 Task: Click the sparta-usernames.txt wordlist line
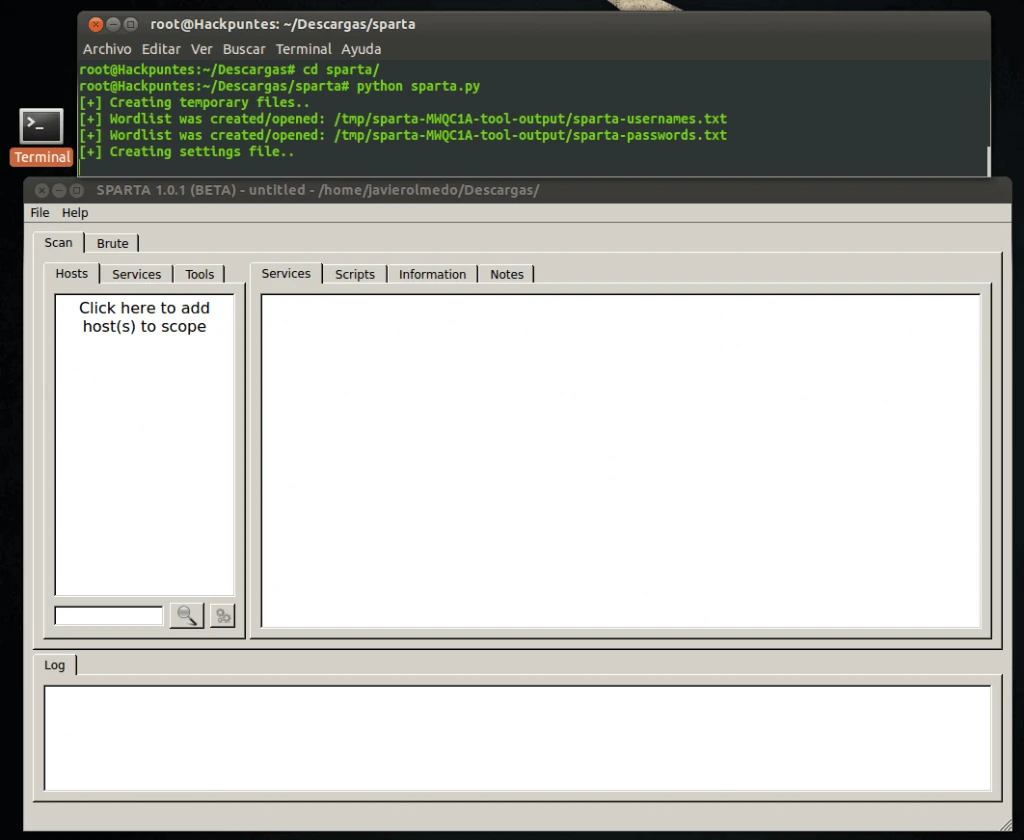[x=403, y=119]
